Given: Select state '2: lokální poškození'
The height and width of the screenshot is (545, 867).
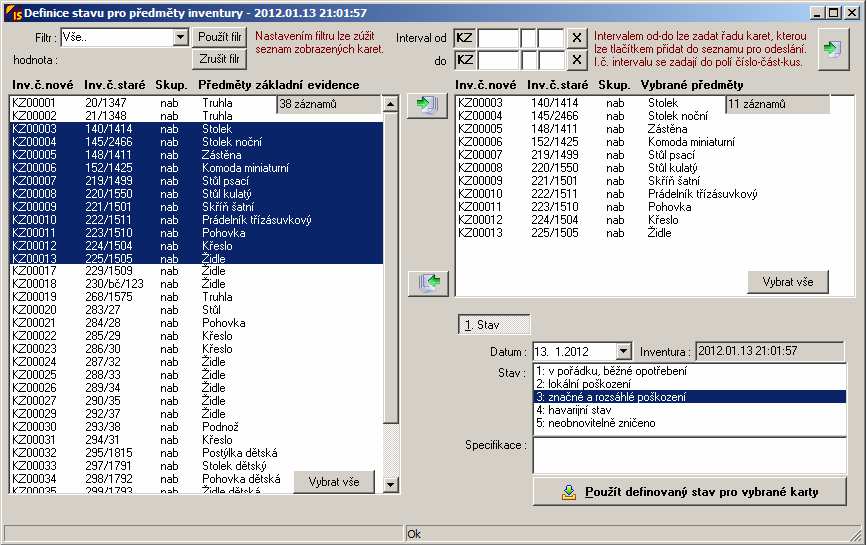Looking at the screenshot, I should tap(690, 384).
